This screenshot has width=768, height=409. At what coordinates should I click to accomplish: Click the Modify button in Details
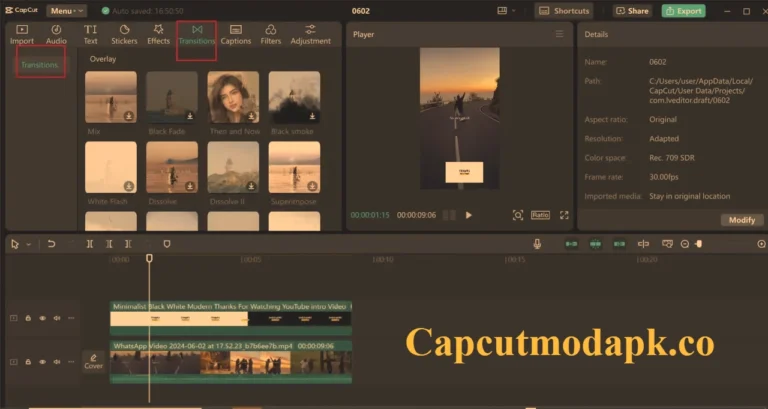[x=742, y=220]
